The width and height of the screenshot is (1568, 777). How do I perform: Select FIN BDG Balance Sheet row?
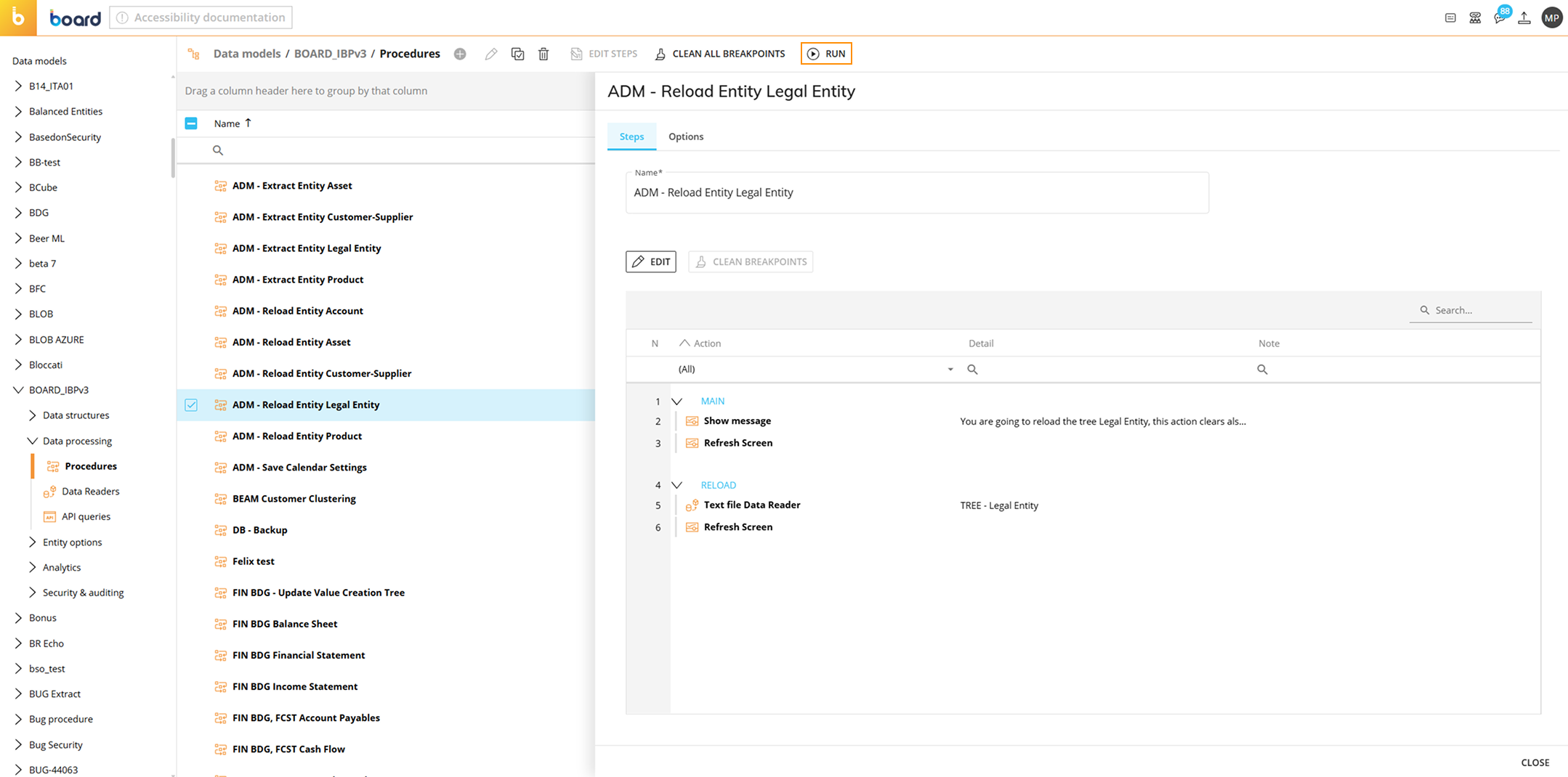[386, 624]
